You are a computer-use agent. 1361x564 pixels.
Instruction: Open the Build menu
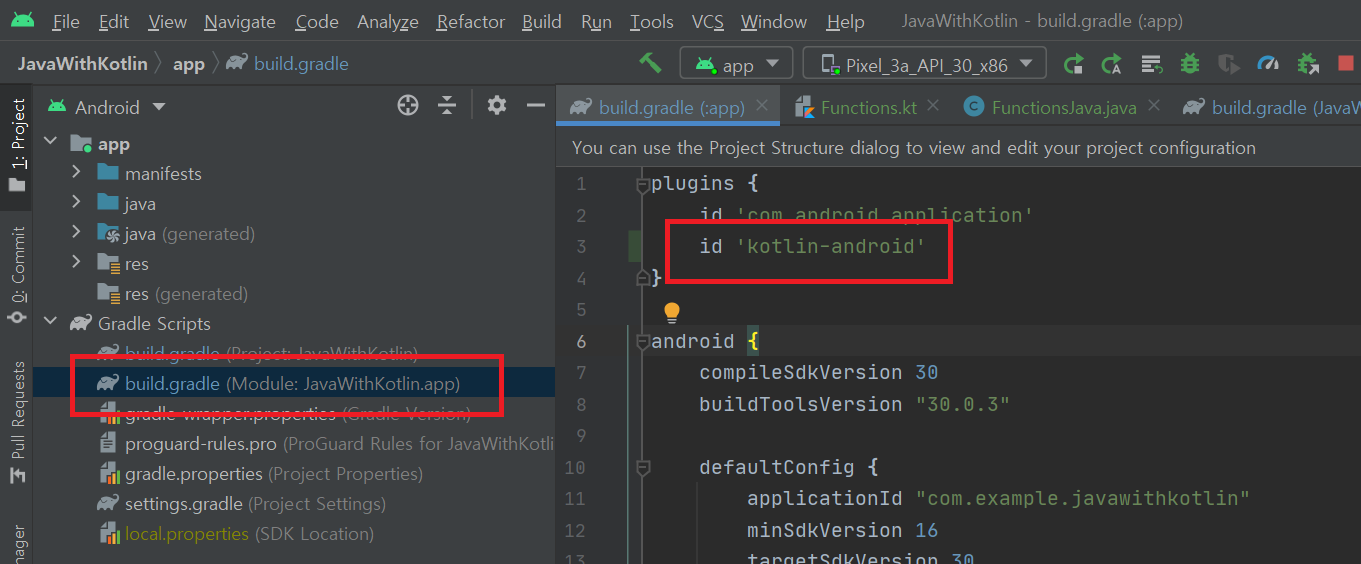542,21
